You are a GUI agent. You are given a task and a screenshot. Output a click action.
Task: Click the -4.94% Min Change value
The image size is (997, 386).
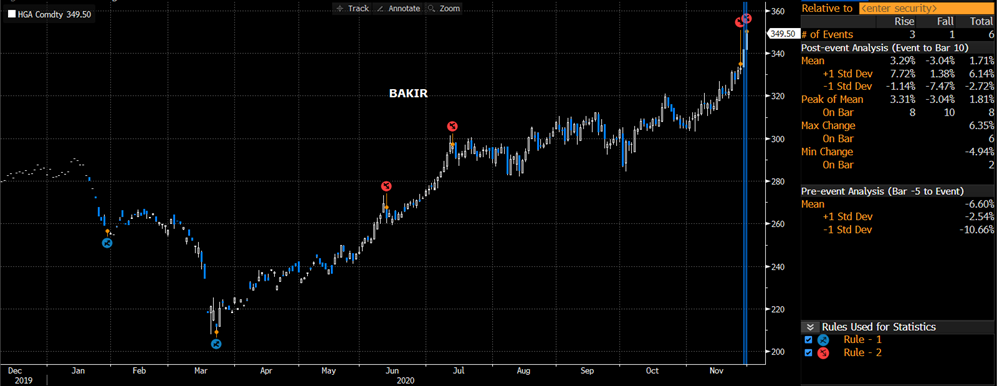(x=980, y=151)
